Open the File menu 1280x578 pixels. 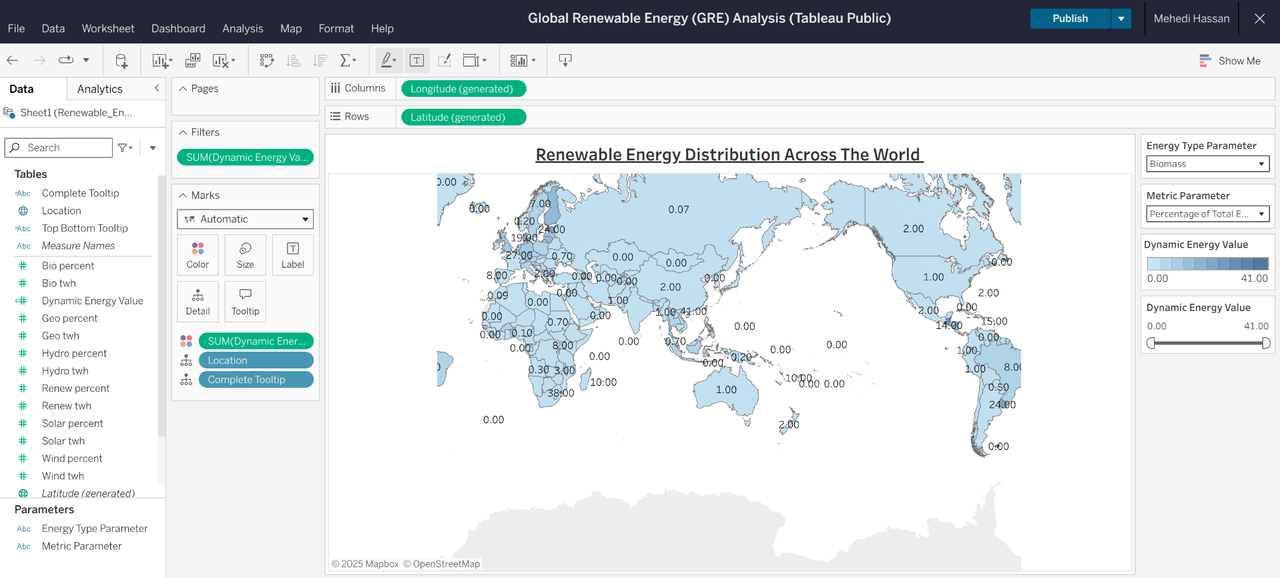[x=16, y=29]
